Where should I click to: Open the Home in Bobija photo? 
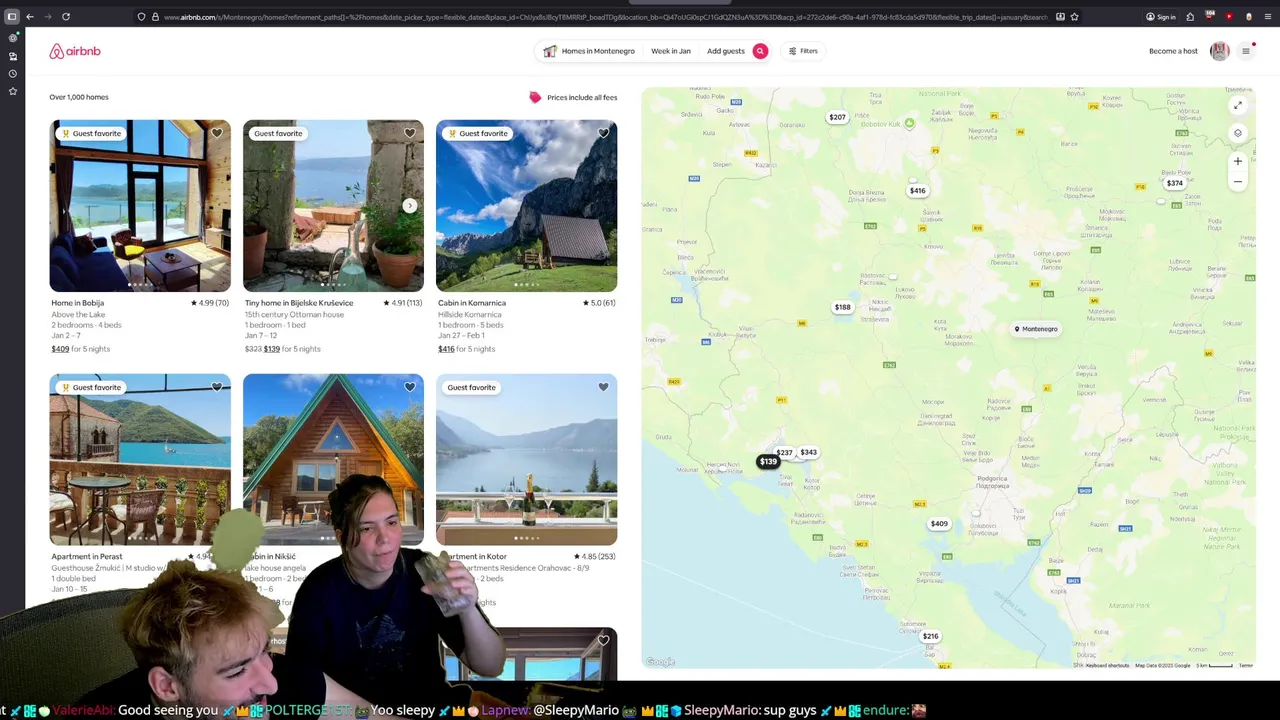[140, 206]
